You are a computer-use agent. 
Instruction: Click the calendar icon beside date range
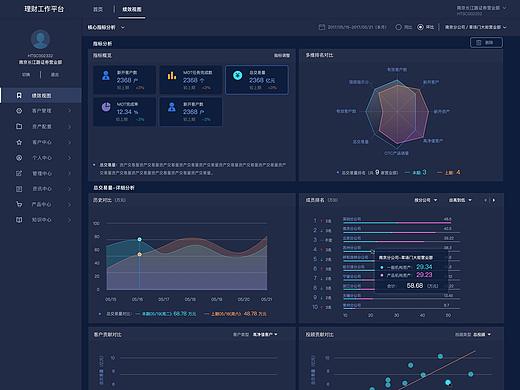322,27
